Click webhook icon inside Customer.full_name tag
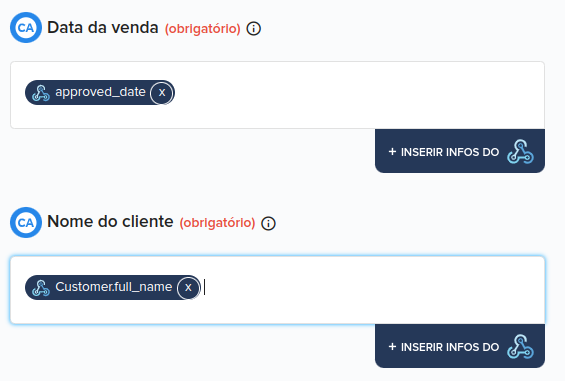Viewport: 565px width, 381px height. click(41, 288)
